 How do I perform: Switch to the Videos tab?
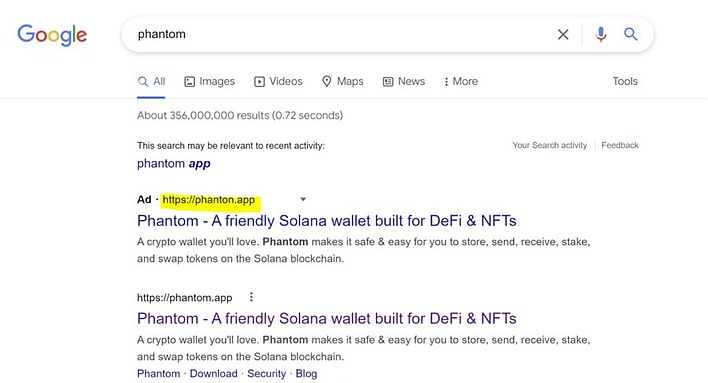(278, 81)
